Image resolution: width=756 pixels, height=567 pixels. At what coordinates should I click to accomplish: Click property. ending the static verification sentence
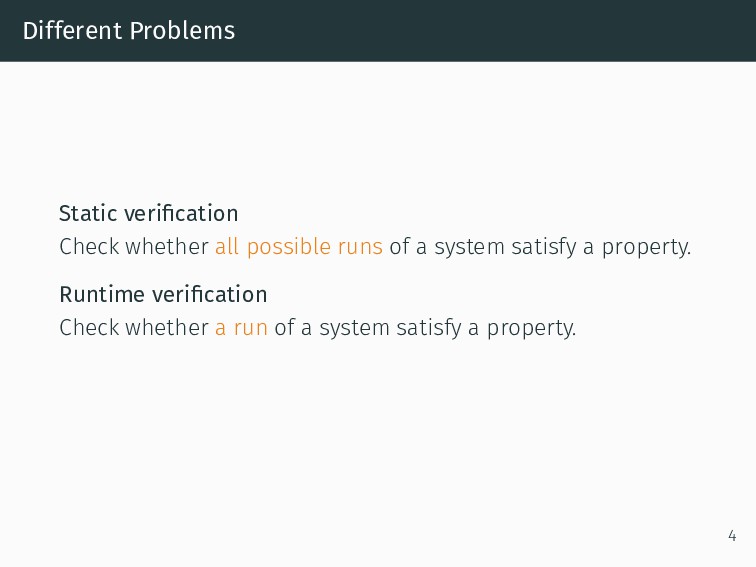point(647,247)
